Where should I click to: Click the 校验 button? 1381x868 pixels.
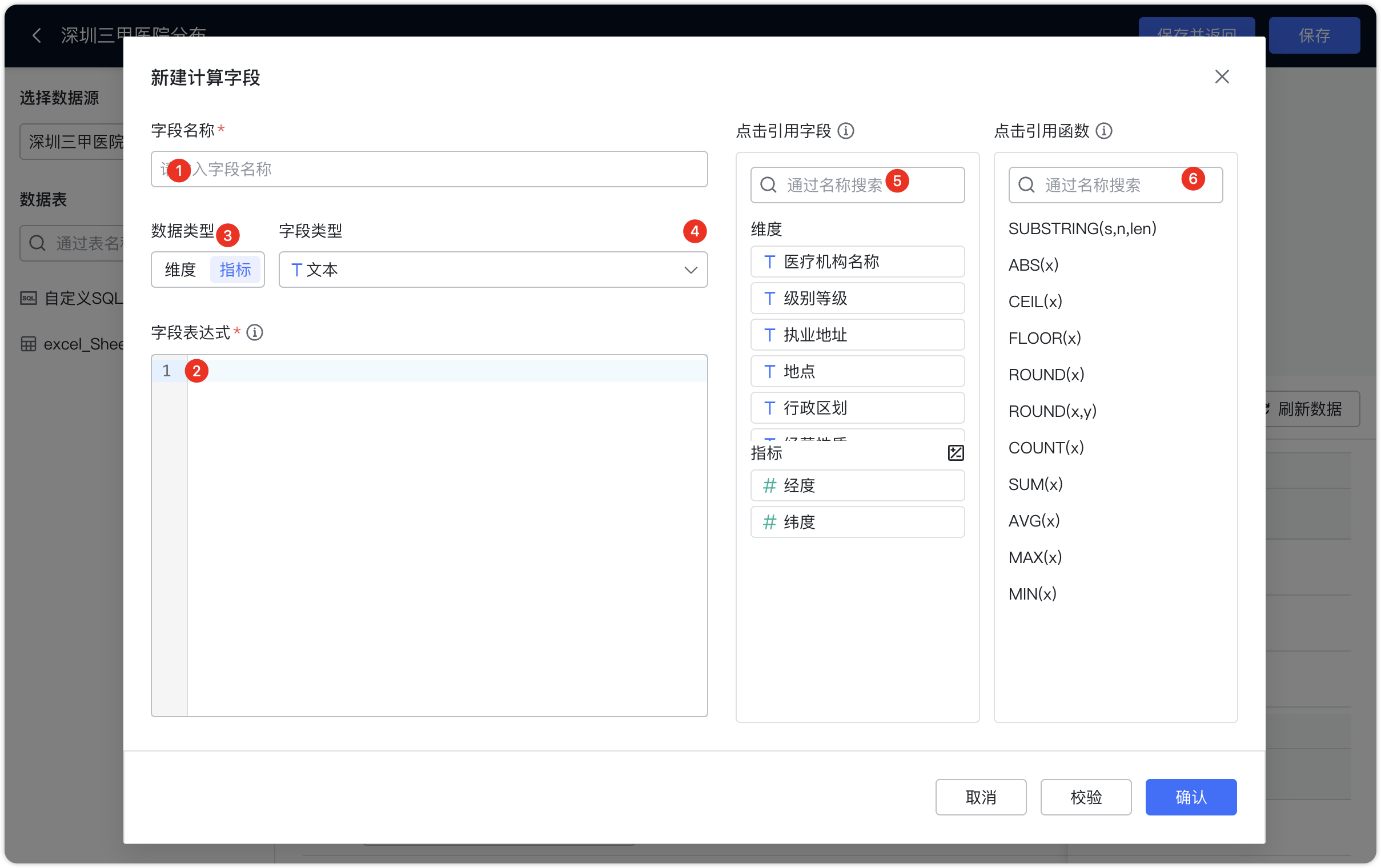tap(1086, 798)
